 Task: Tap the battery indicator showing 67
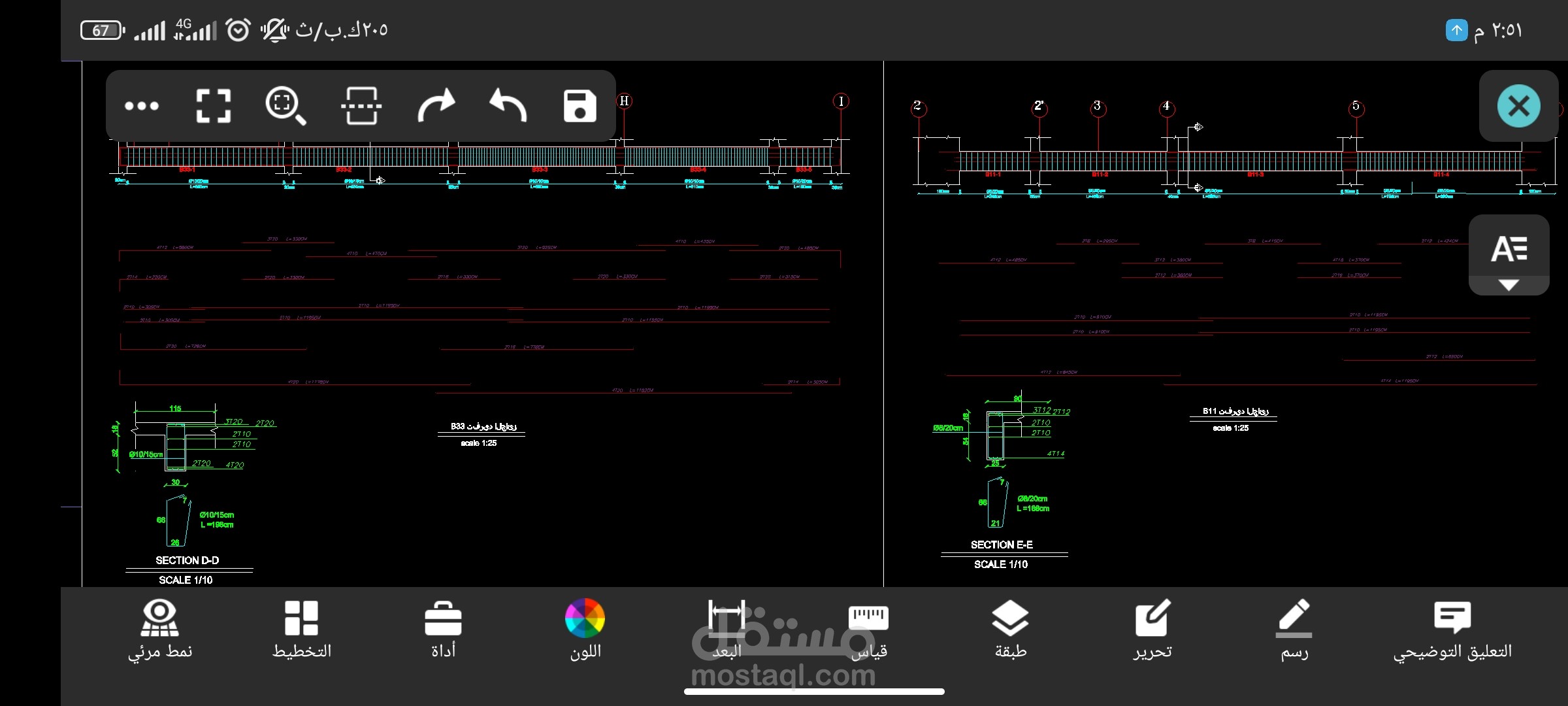(102, 30)
